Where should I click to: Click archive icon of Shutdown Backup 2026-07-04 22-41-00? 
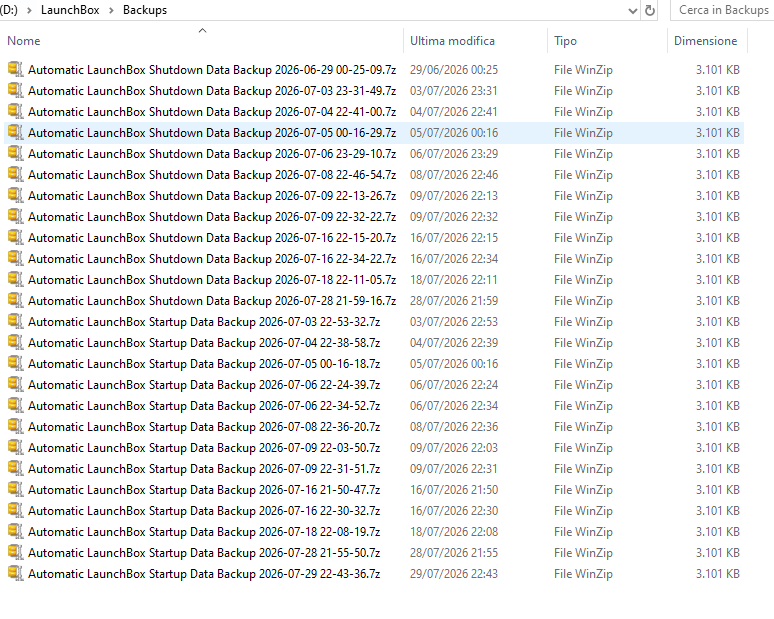(x=15, y=112)
